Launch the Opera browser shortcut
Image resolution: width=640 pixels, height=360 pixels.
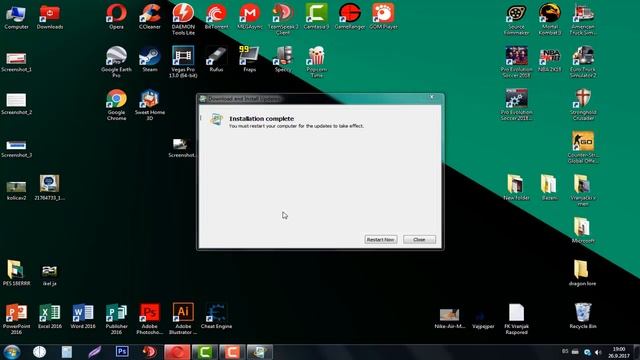pyautogui.click(x=116, y=16)
